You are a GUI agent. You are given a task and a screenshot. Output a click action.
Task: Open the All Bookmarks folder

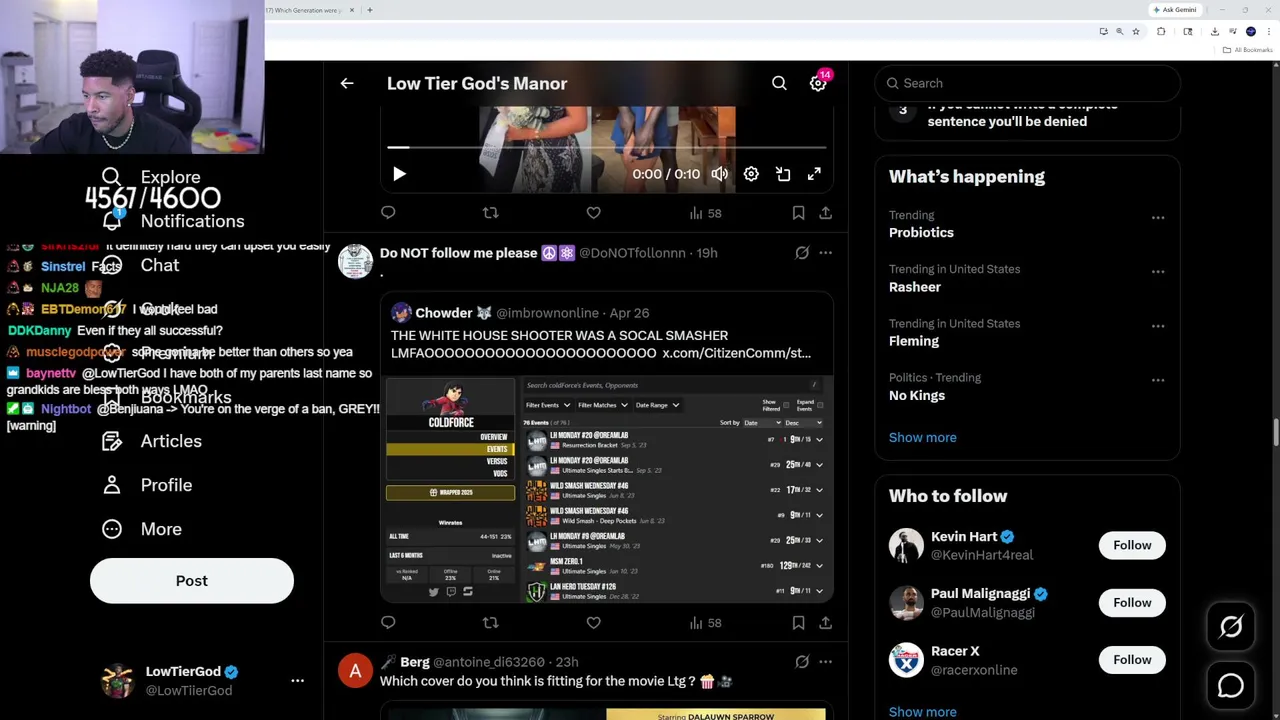(1248, 50)
